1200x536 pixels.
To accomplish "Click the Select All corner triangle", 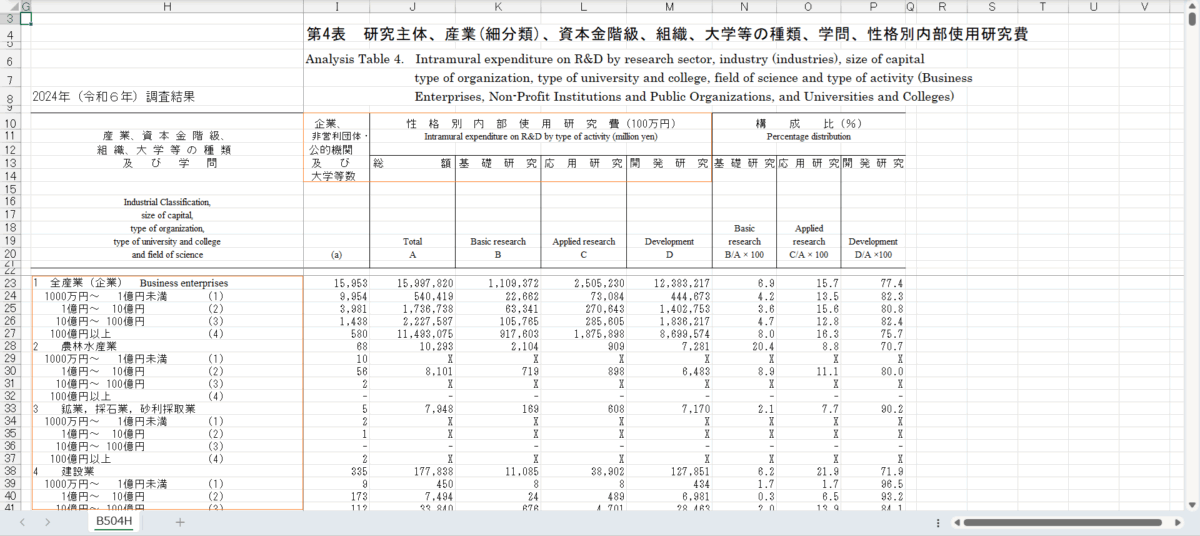I will tap(9, 6).
